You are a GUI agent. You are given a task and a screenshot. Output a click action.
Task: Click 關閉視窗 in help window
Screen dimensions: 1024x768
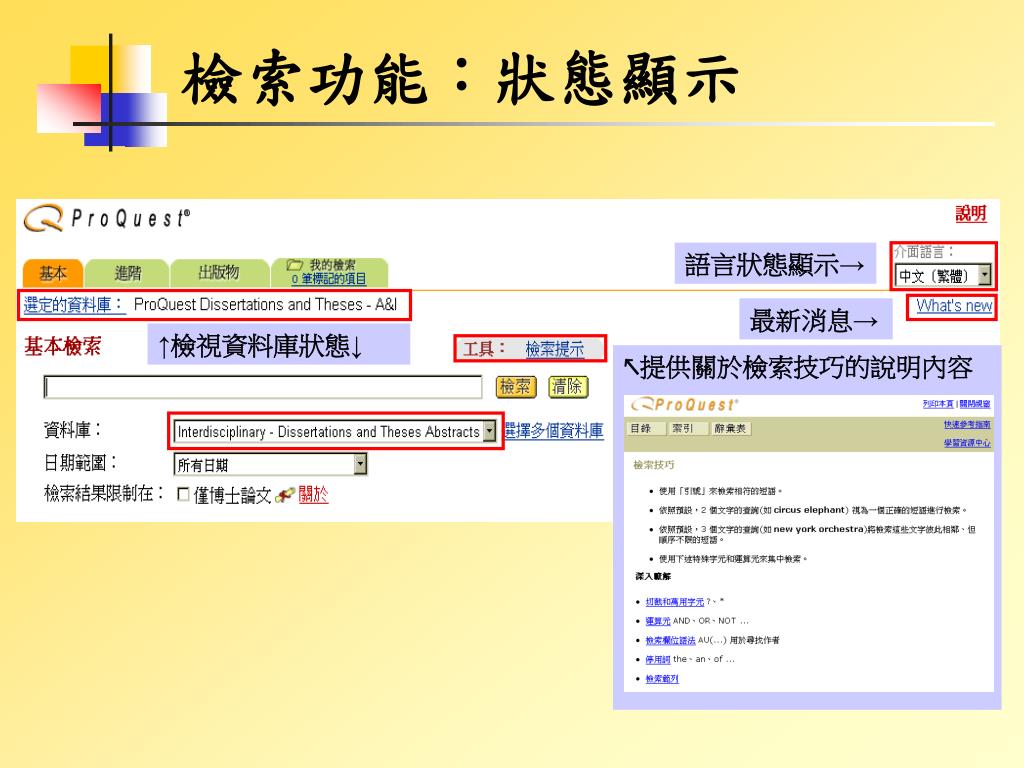(975, 404)
